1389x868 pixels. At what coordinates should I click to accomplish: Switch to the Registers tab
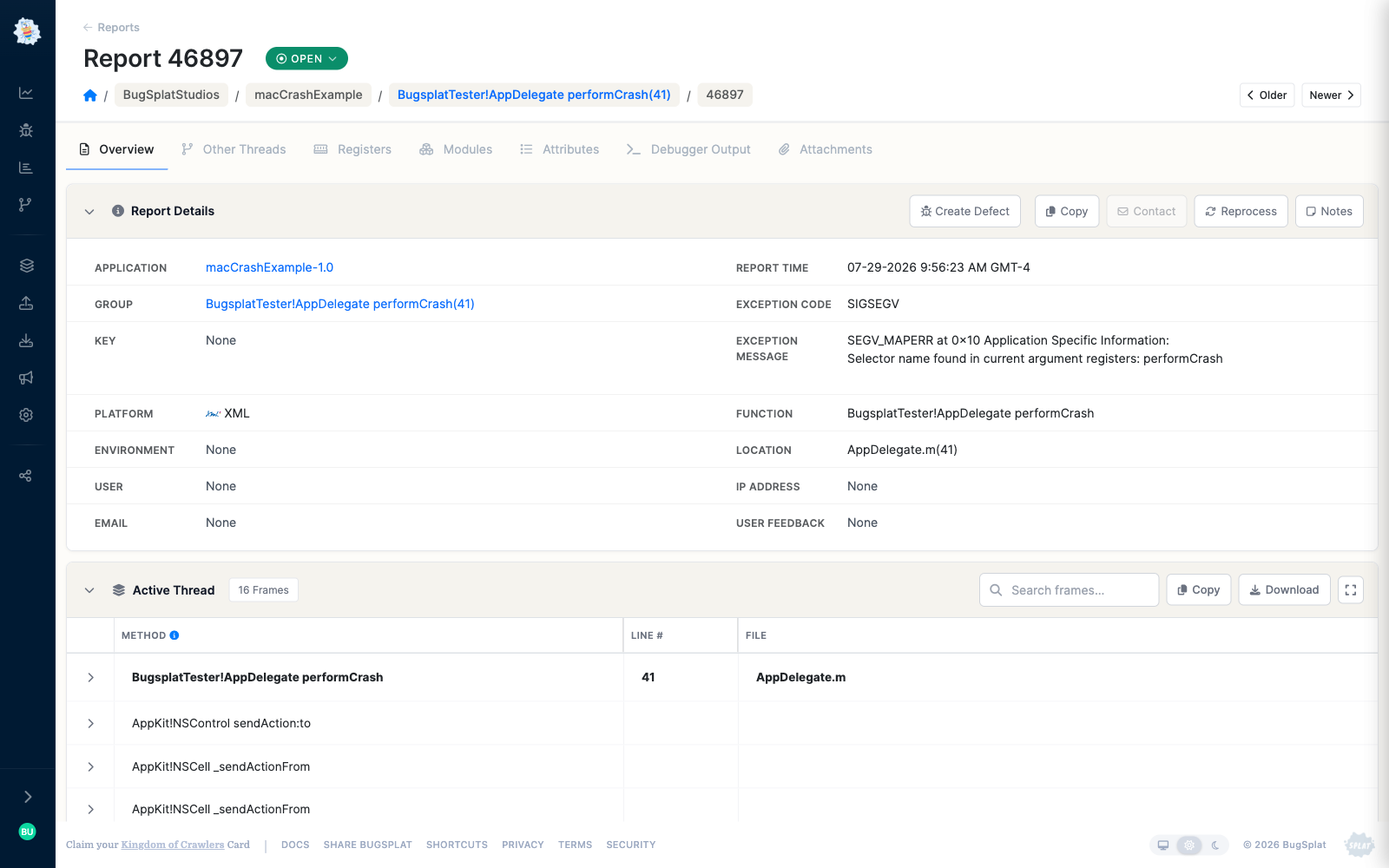tap(352, 149)
